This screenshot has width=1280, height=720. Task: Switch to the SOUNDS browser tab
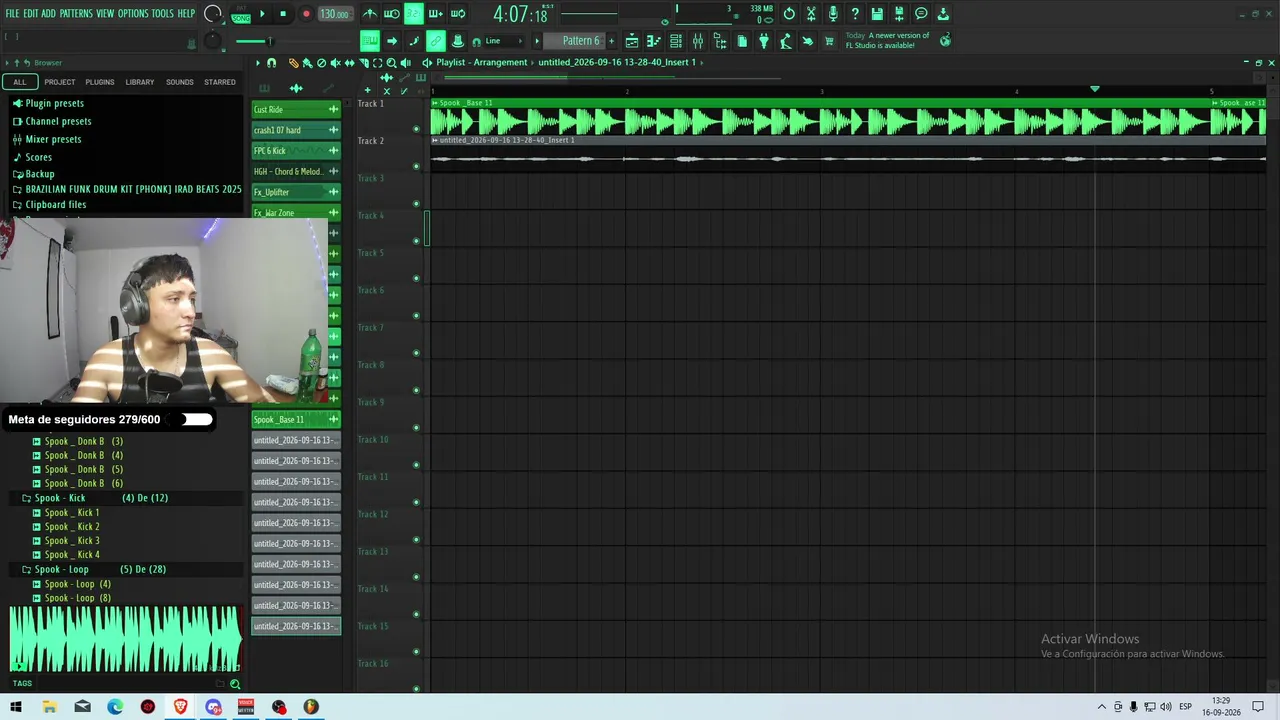[180, 82]
